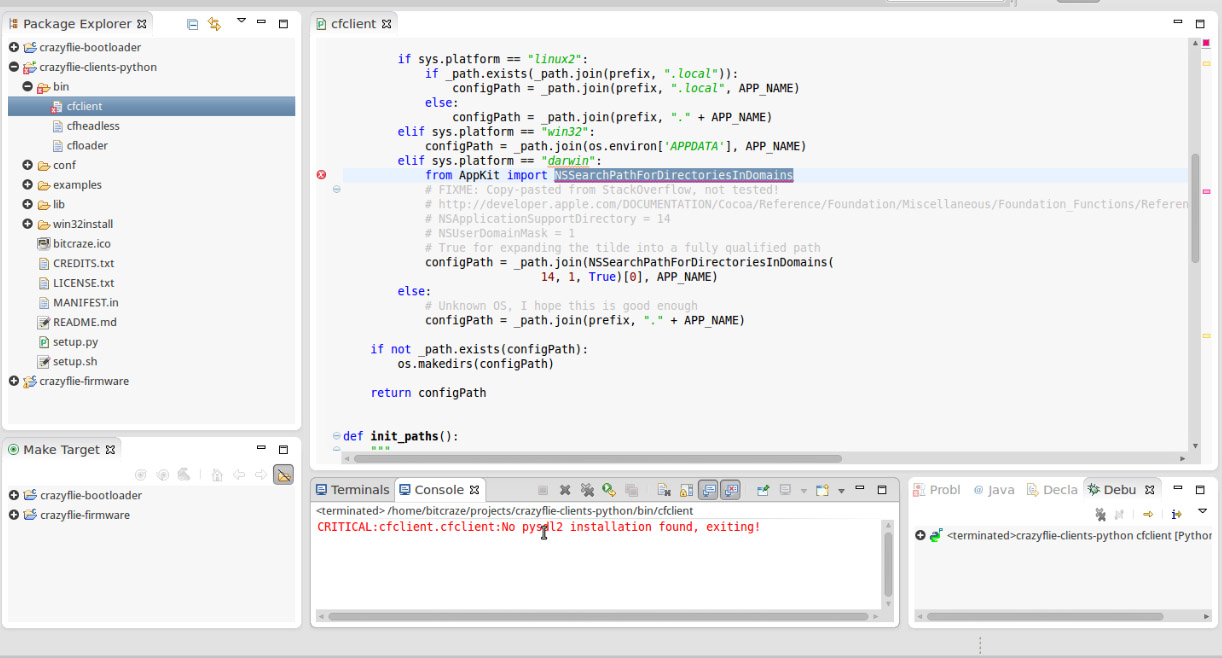1222x658 pixels.
Task: Toggle hide empty folders in Make Target
Action: pyautogui.click(x=283, y=475)
